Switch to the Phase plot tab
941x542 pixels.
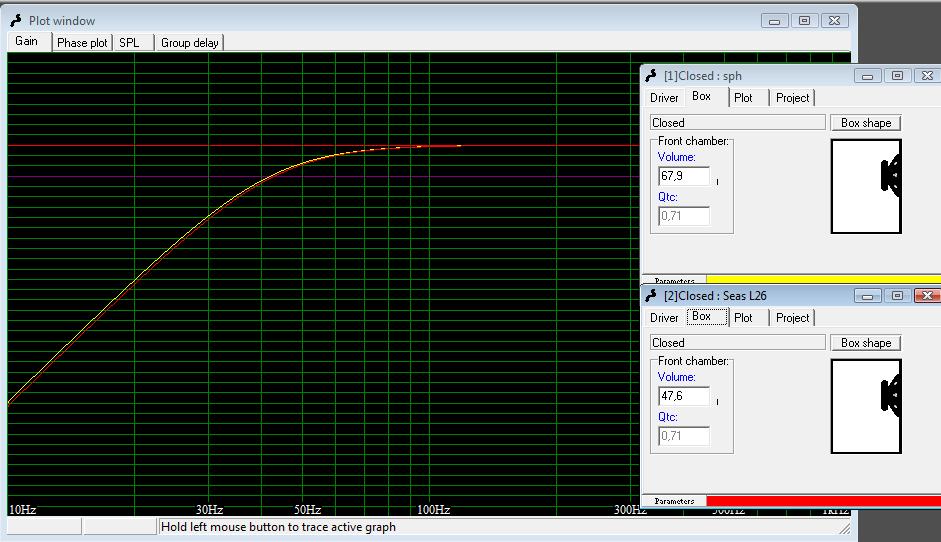click(82, 43)
